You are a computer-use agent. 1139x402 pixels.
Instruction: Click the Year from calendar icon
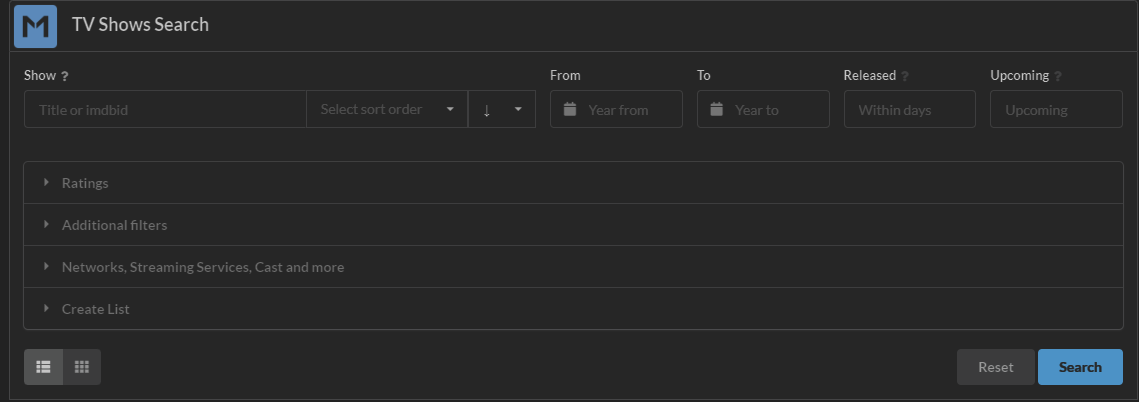[570, 110]
